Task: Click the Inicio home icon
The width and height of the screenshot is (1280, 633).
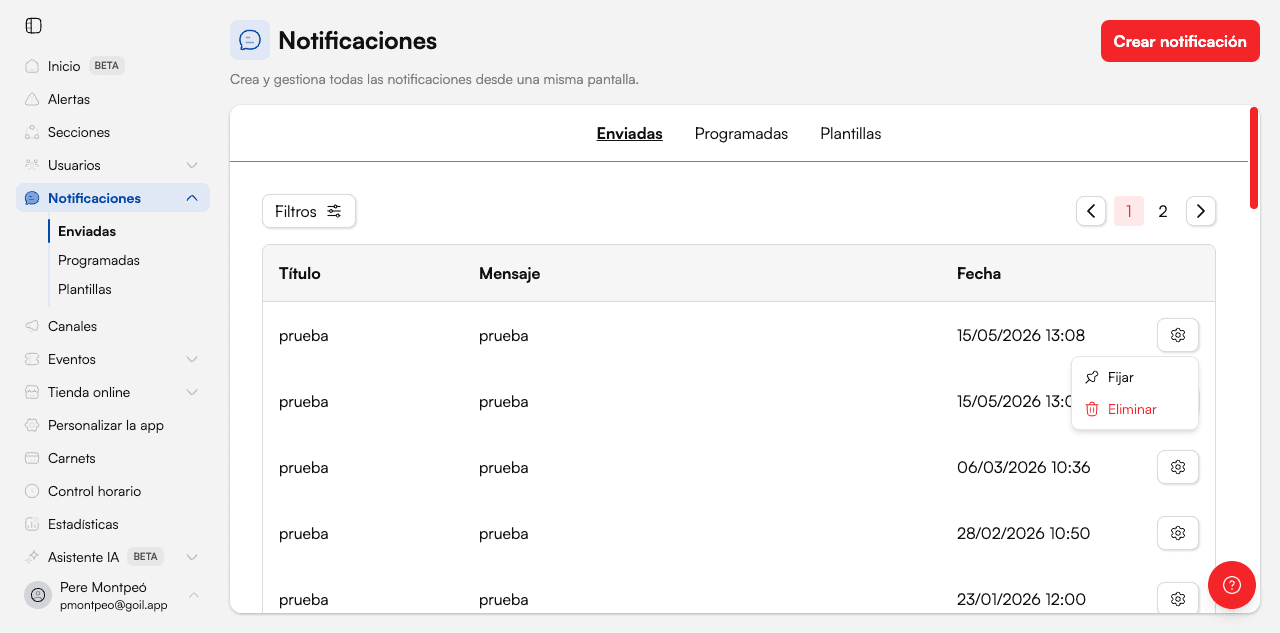Action: pyautogui.click(x=32, y=66)
